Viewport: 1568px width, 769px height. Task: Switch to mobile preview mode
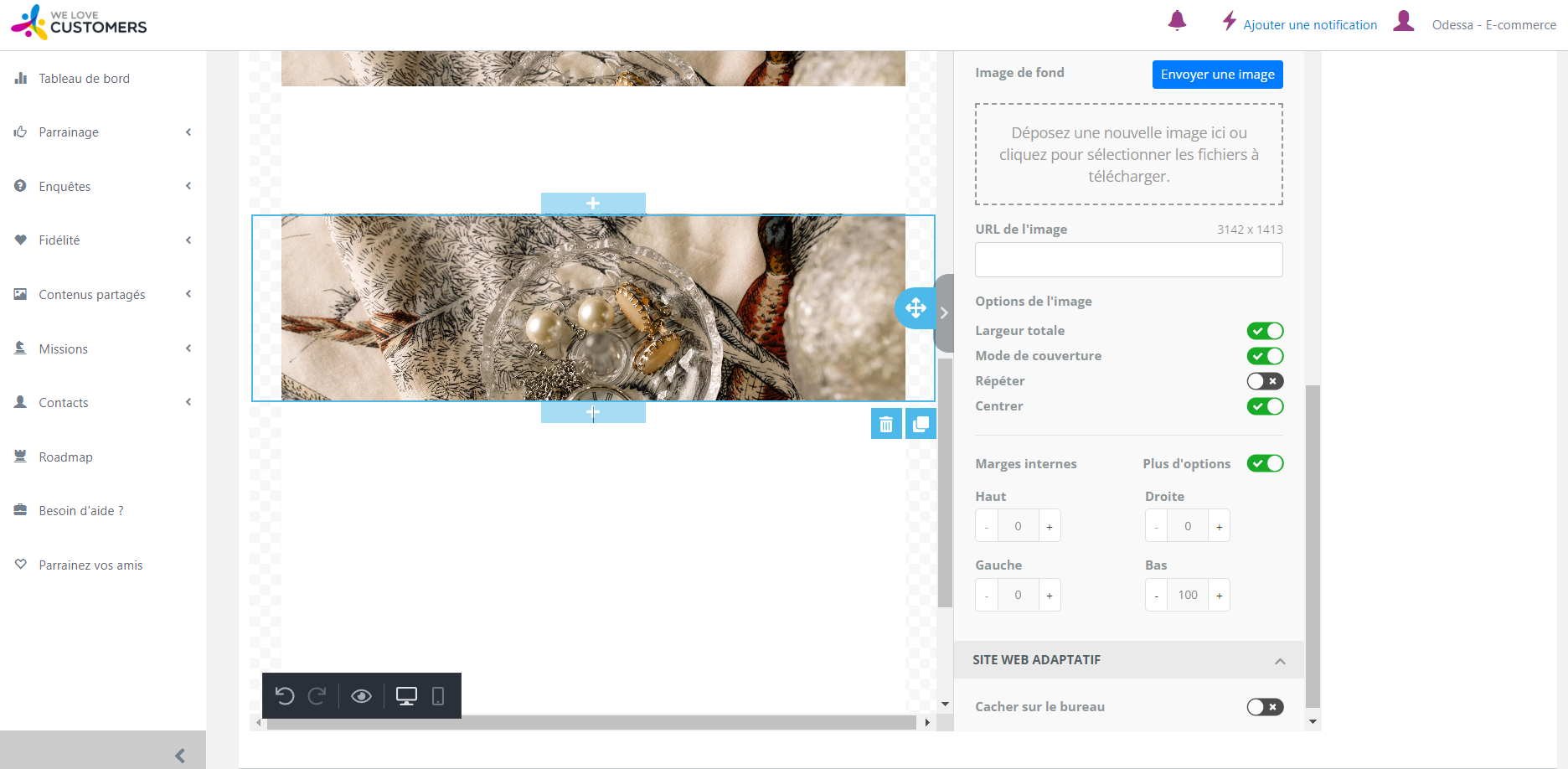click(438, 696)
